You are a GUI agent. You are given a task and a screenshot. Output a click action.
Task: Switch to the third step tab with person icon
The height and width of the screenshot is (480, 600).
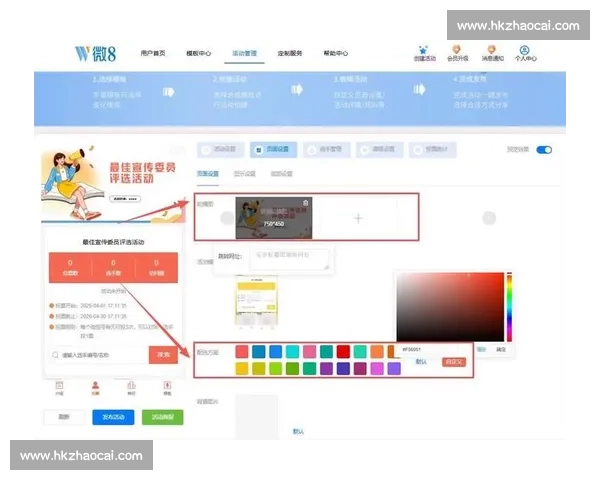click(x=327, y=149)
